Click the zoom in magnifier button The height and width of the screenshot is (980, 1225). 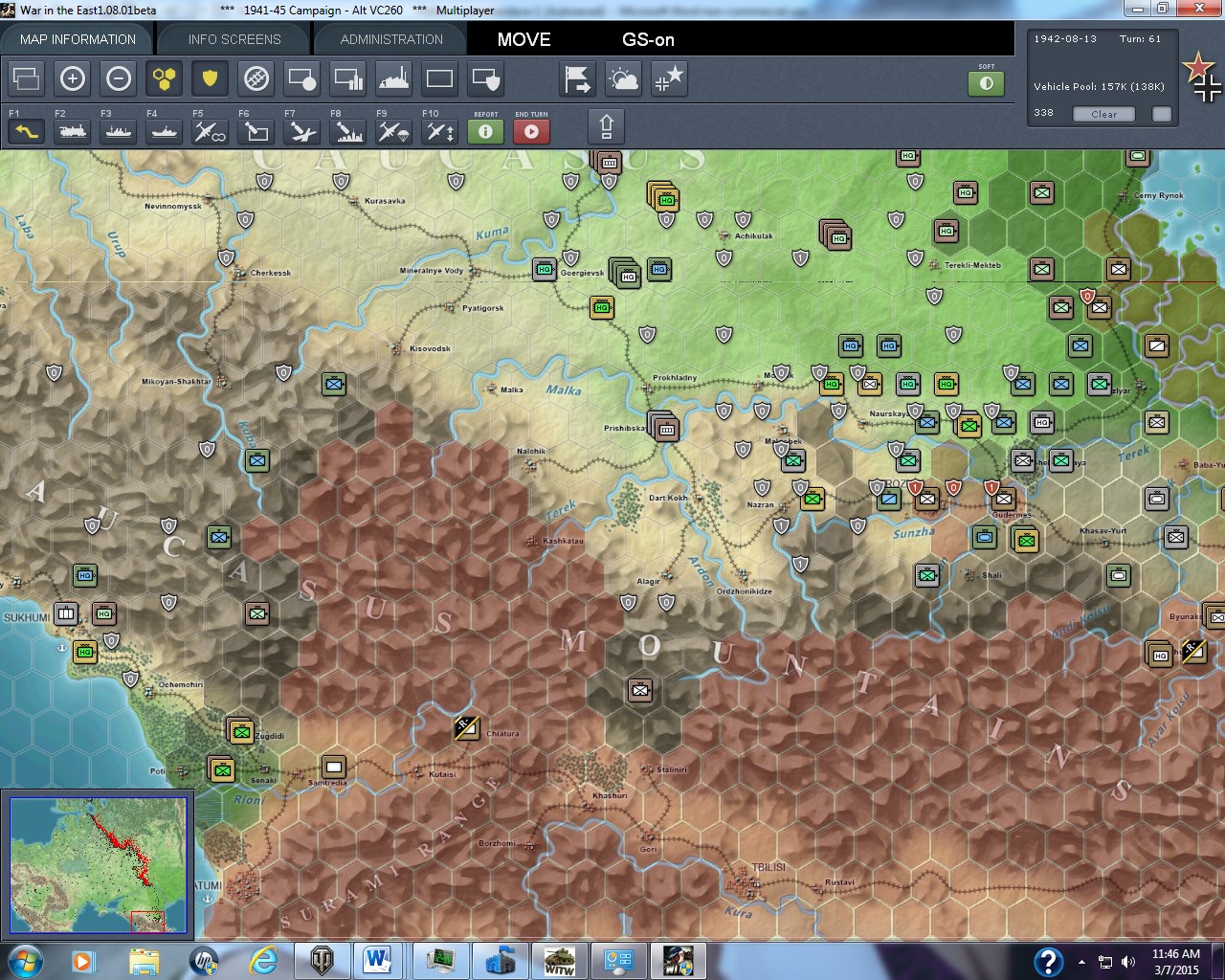pos(73,78)
